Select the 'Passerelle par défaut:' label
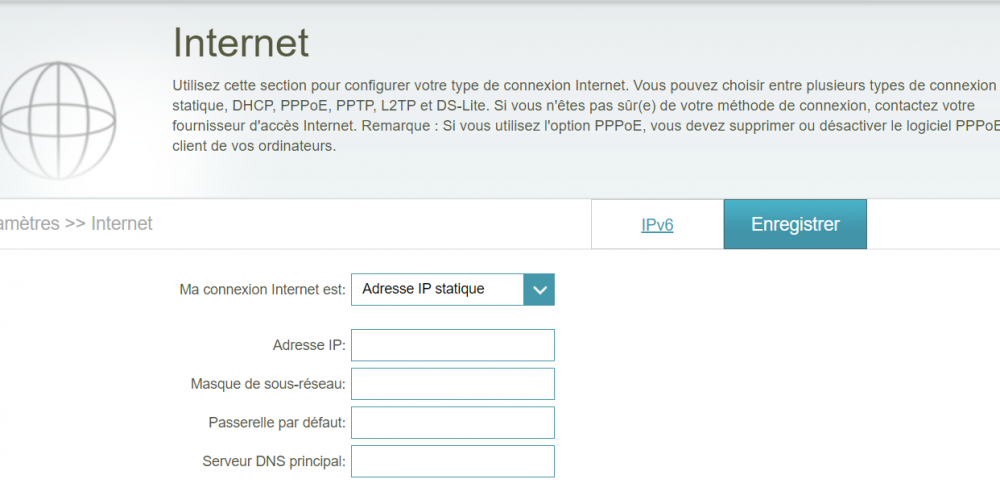Viewport: 1000px width, 496px height. tap(277, 423)
